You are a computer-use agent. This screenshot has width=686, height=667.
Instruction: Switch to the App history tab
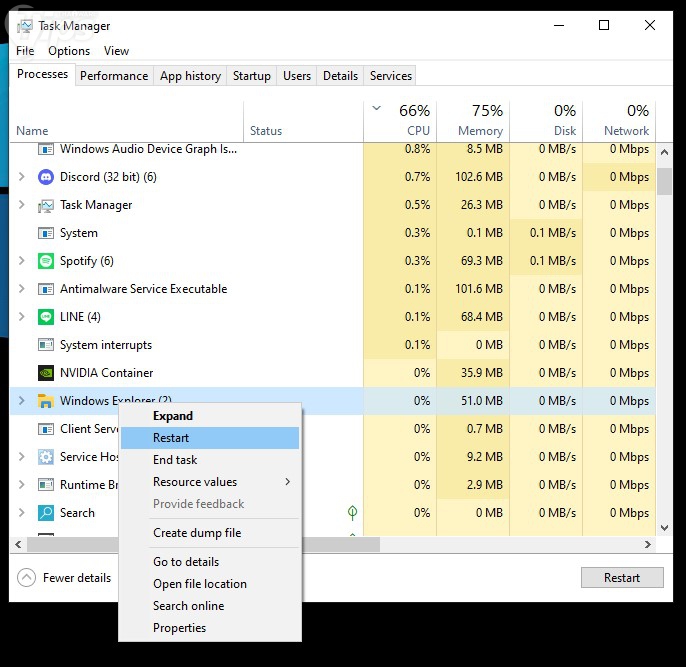(190, 76)
